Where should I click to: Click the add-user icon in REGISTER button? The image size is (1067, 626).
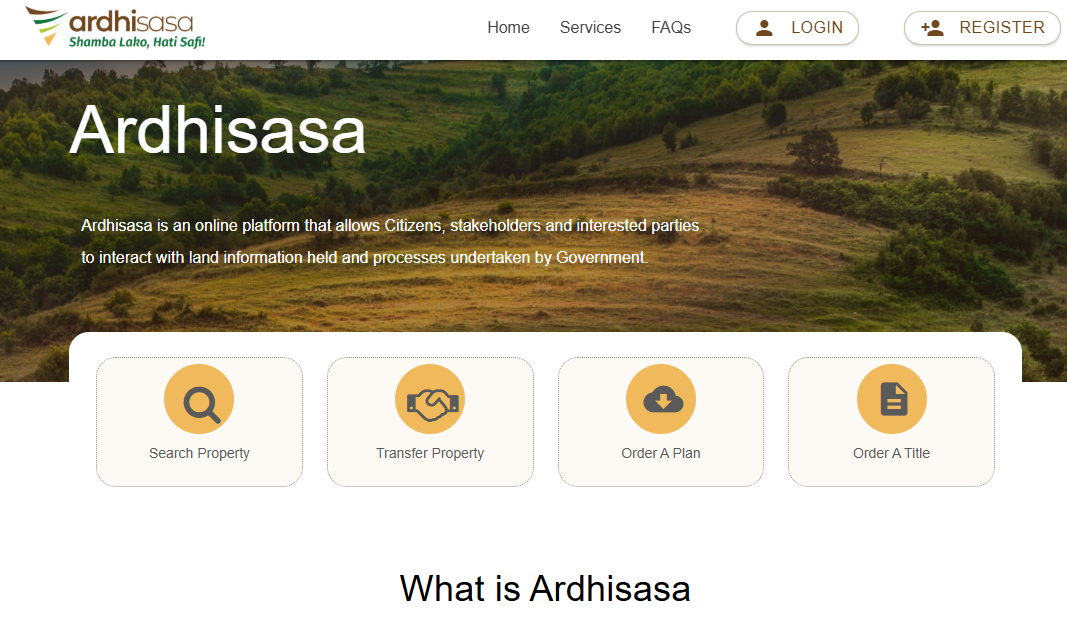coord(932,28)
